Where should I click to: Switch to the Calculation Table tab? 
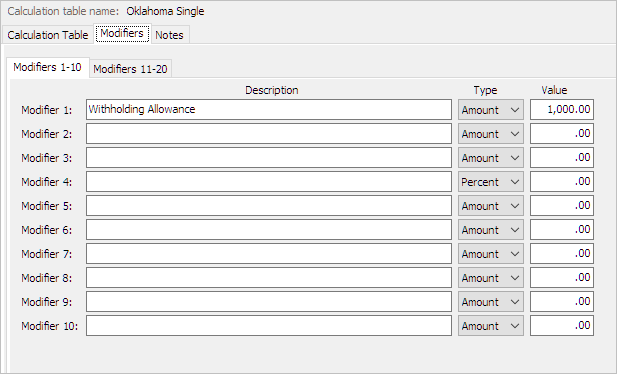point(48,35)
